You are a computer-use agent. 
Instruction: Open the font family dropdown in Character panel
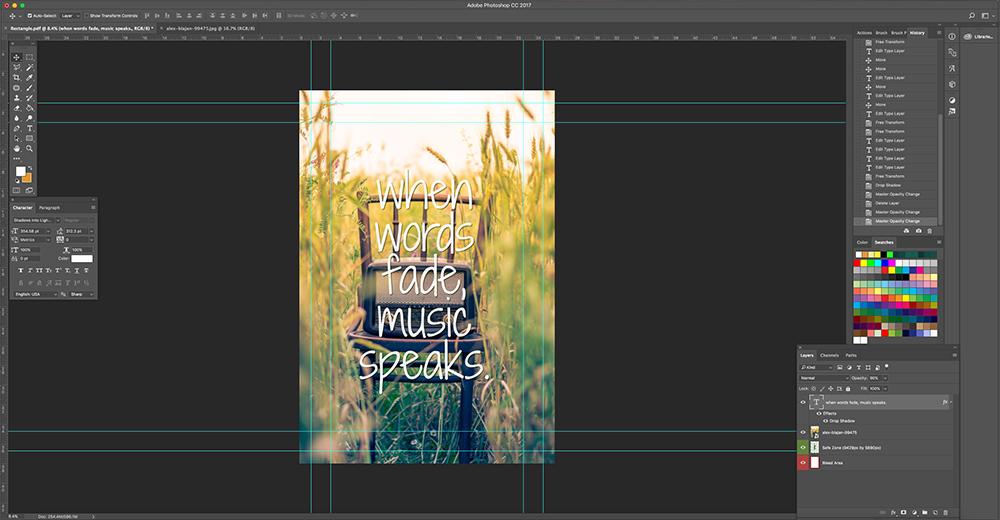(36, 220)
